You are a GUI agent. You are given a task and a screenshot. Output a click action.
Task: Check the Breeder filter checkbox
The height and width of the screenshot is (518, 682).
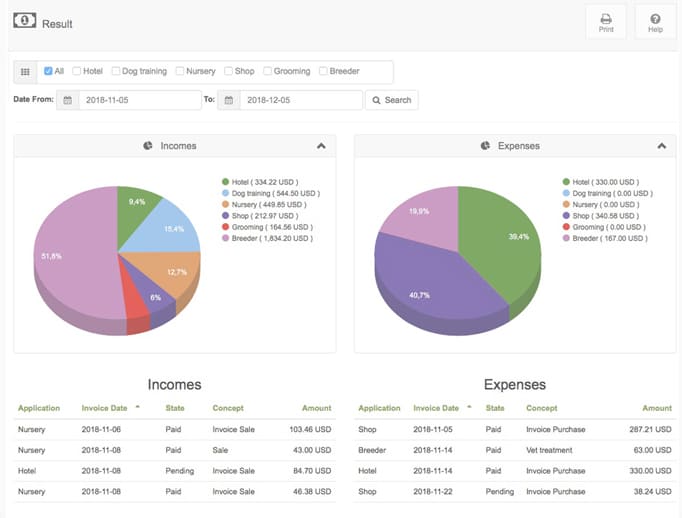pos(323,71)
